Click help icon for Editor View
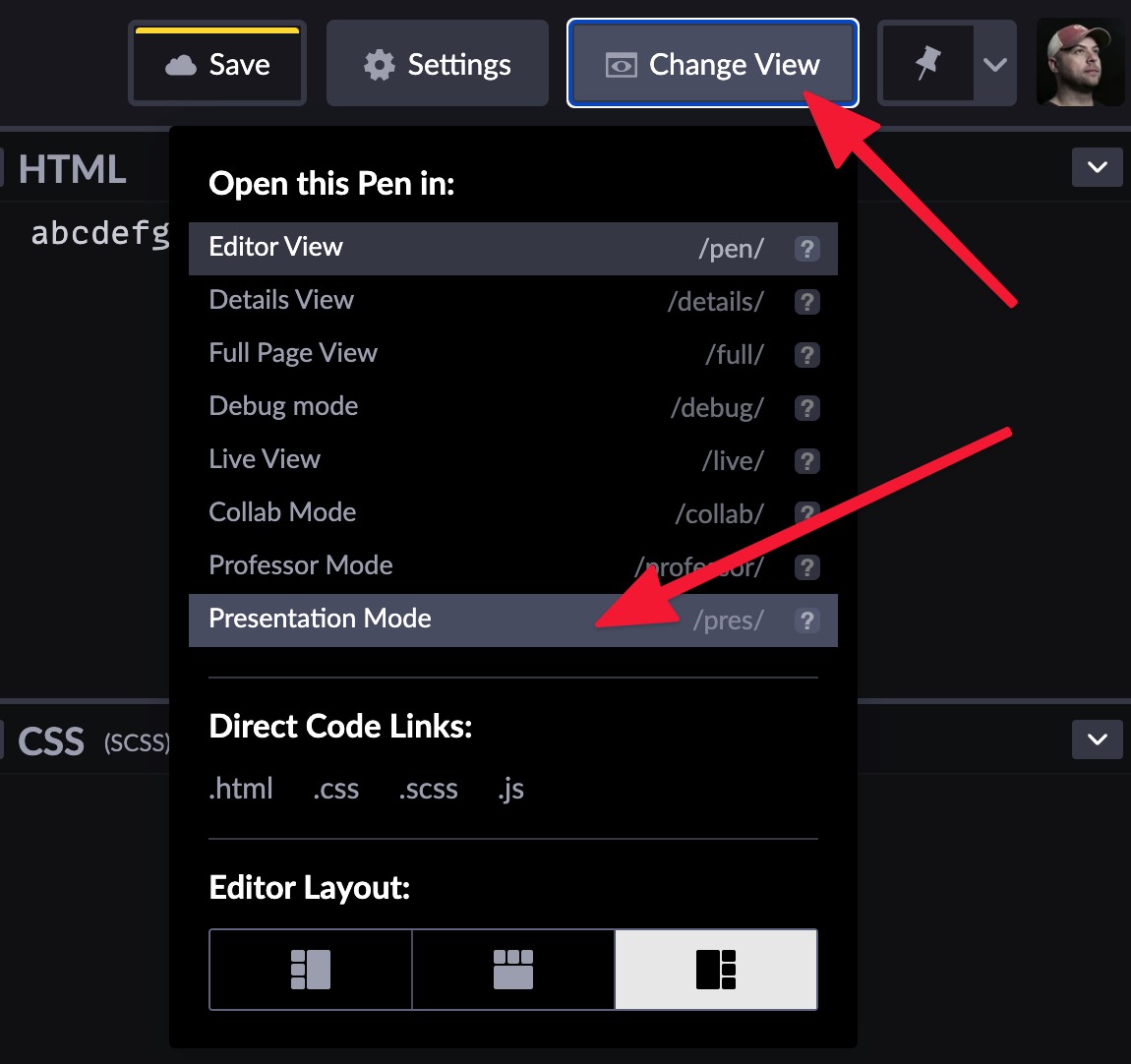The image size is (1131, 1064). [x=807, y=249]
